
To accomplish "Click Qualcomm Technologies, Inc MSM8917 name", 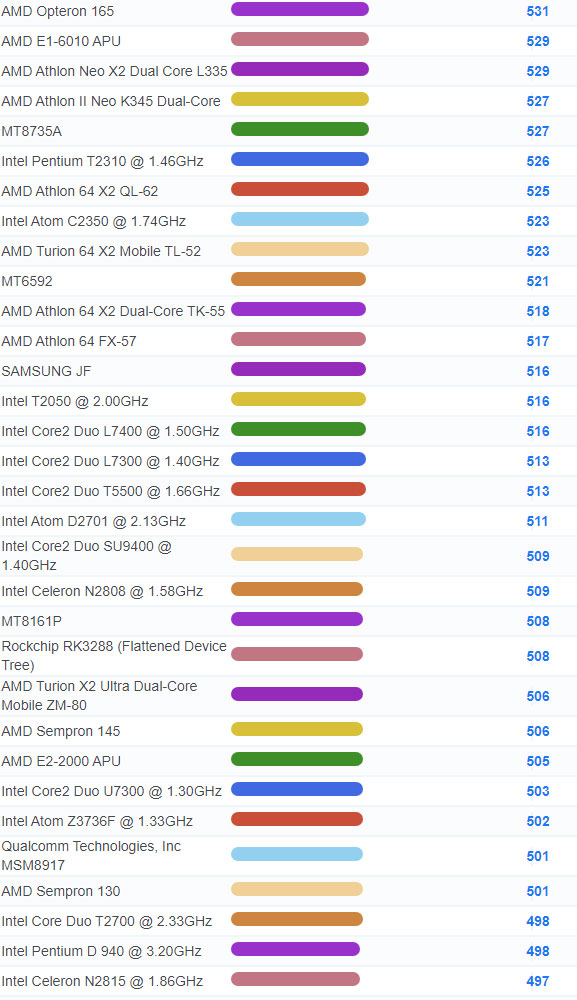I will [x=91, y=856].
